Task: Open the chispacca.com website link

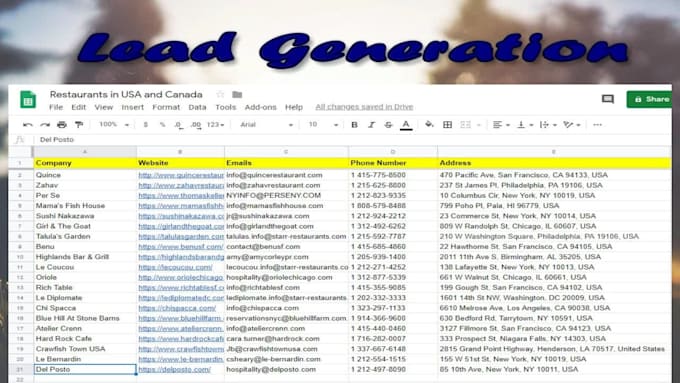Action: (177, 308)
